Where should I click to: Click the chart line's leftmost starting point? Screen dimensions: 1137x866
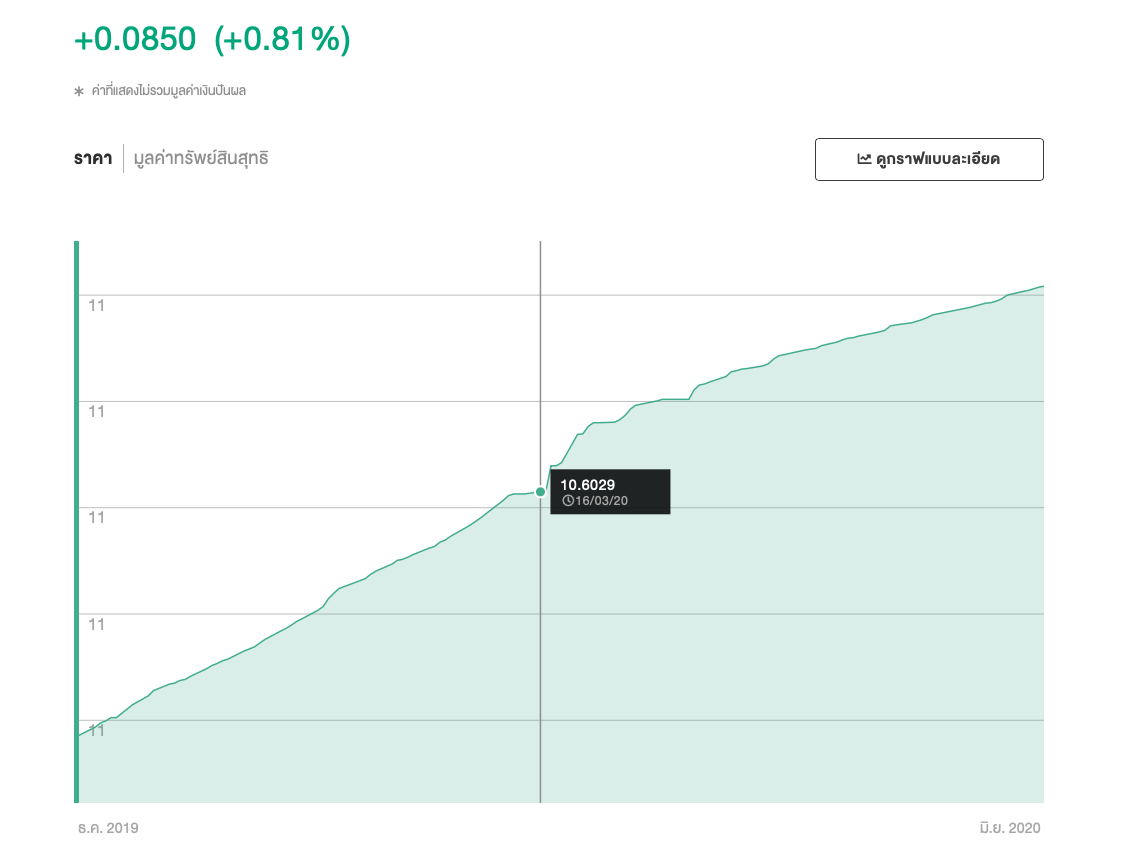[x=80, y=736]
